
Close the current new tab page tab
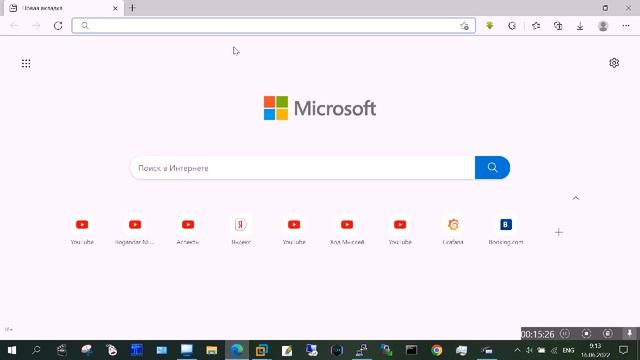coord(115,8)
